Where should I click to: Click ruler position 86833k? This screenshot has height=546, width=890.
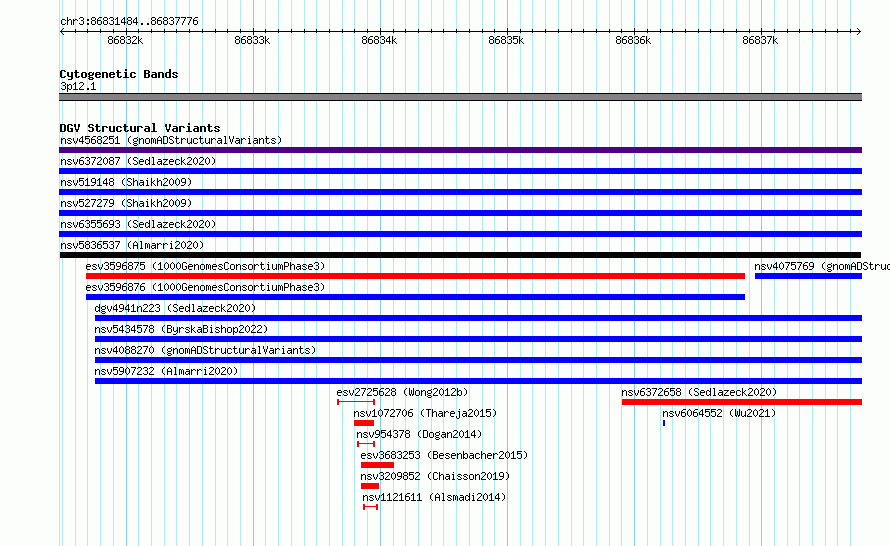point(252,40)
